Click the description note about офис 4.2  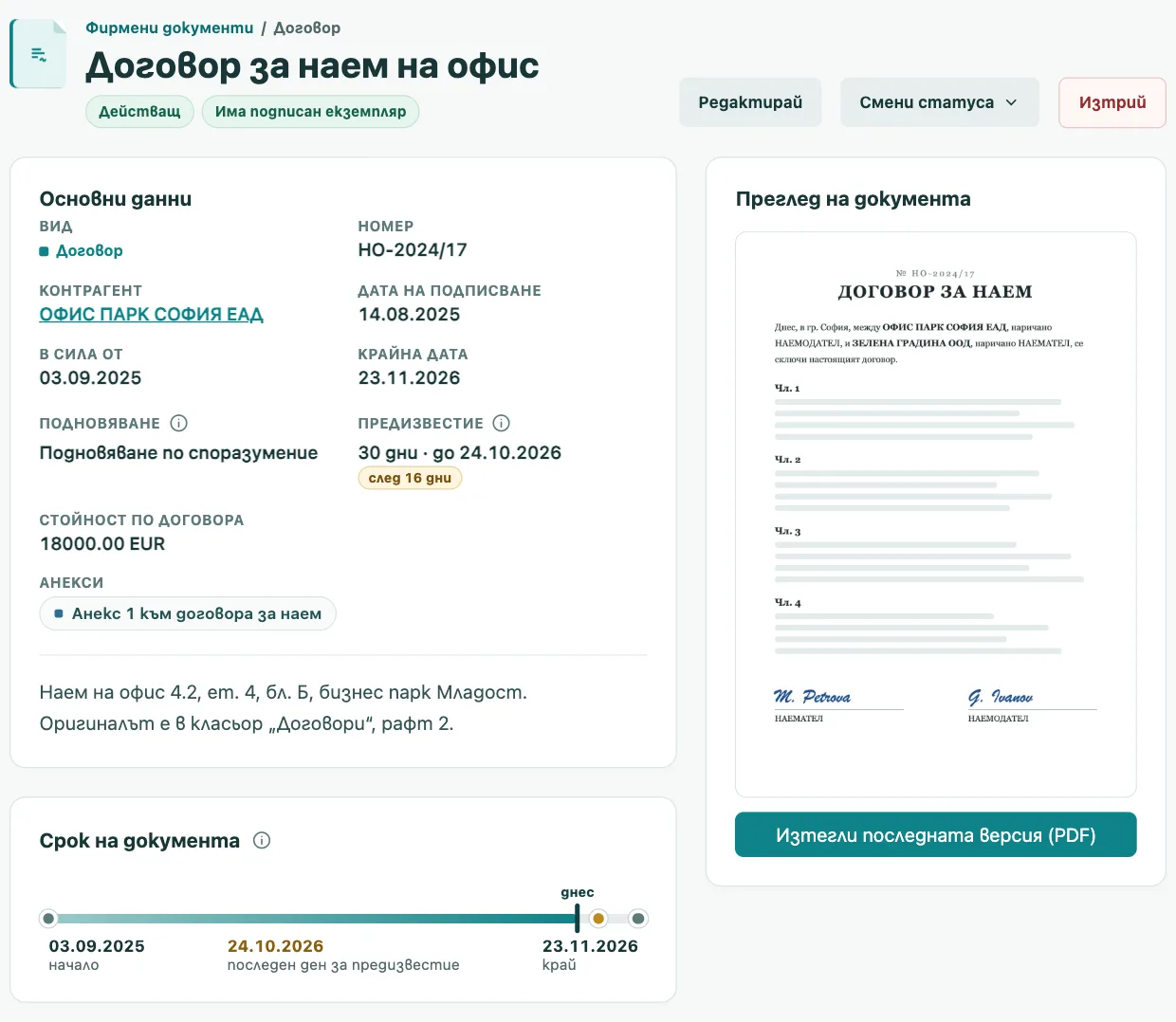tap(284, 708)
